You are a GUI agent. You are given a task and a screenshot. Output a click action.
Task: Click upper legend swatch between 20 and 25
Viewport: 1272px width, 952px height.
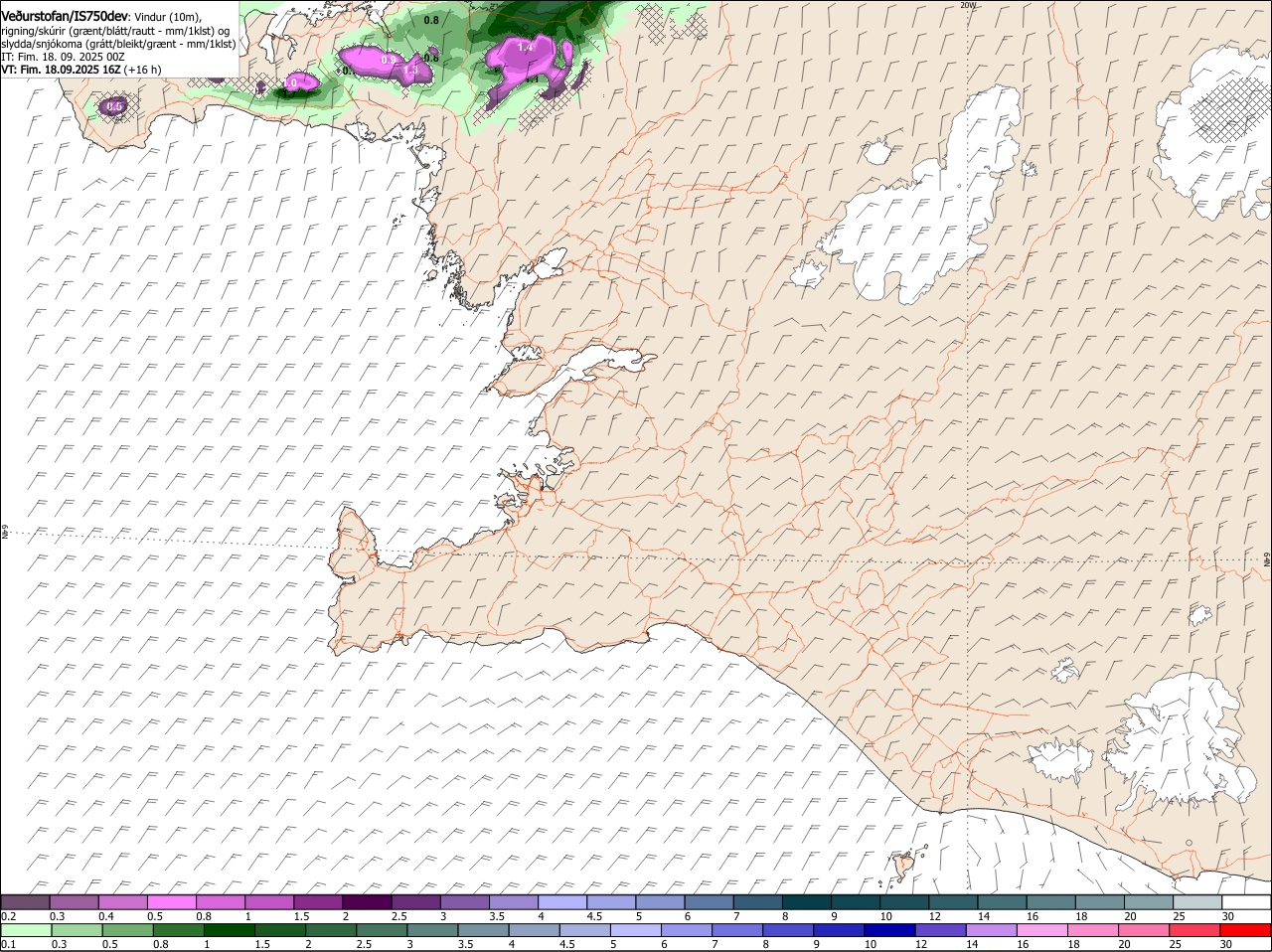(1149, 902)
